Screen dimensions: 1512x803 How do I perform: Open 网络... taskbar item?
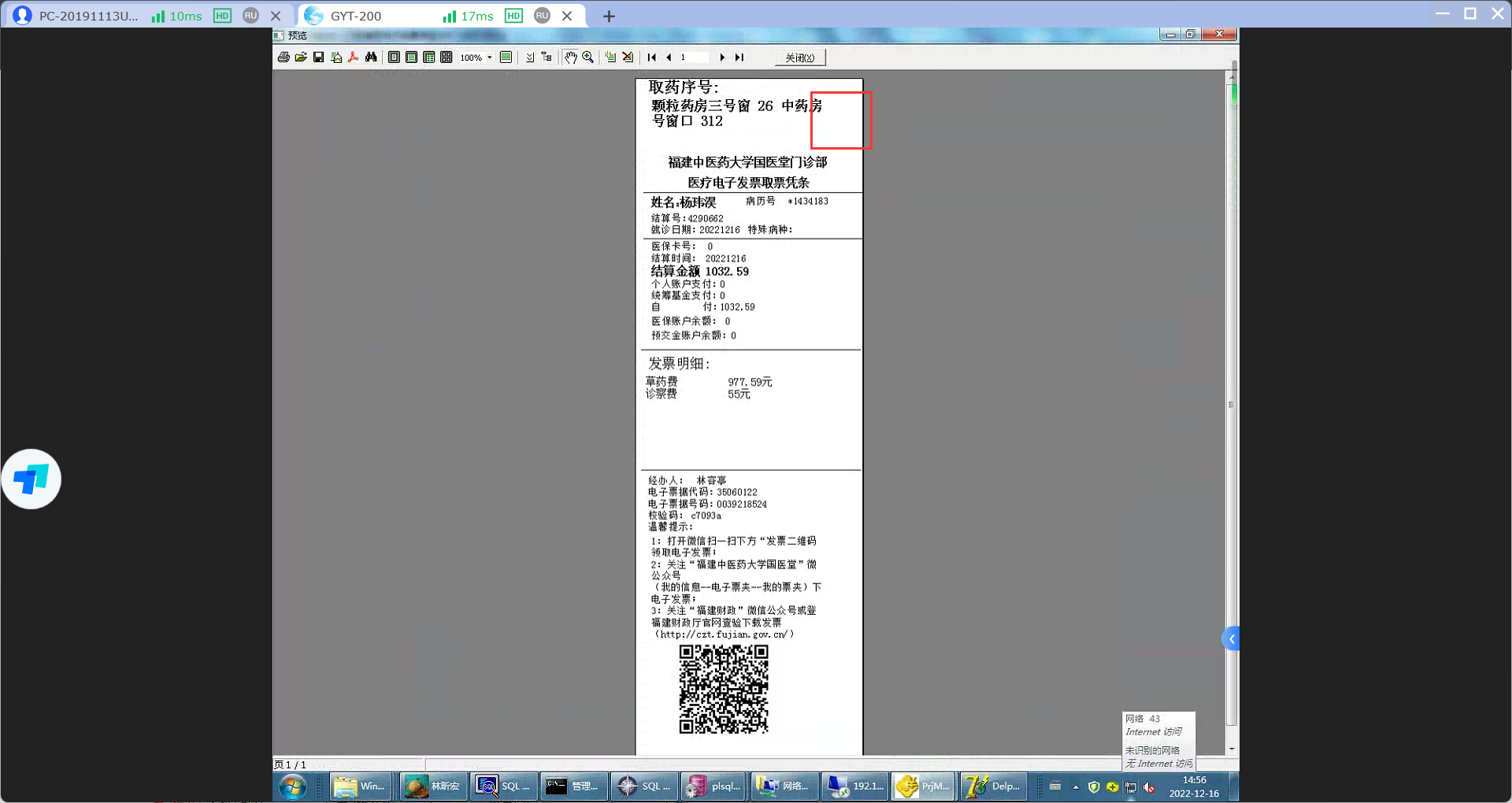tap(784, 786)
